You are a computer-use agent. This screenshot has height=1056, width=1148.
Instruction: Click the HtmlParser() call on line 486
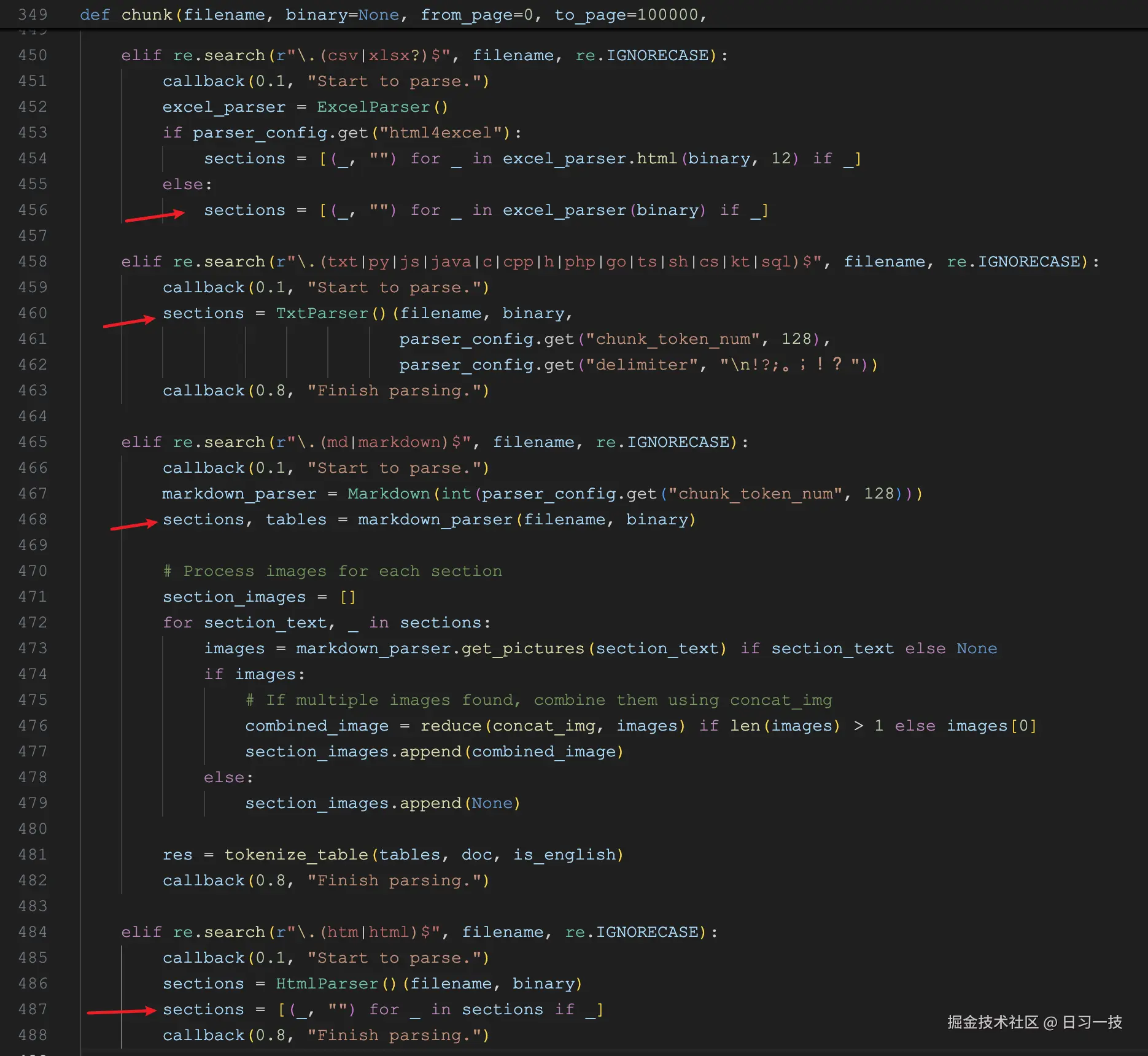tap(328, 983)
